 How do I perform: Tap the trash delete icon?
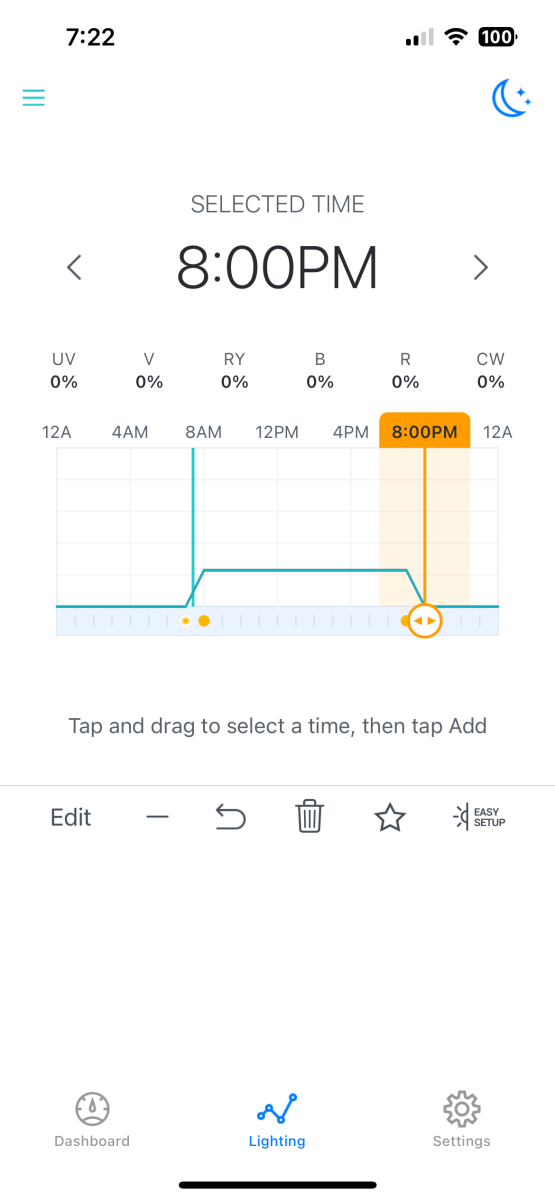click(x=309, y=817)
